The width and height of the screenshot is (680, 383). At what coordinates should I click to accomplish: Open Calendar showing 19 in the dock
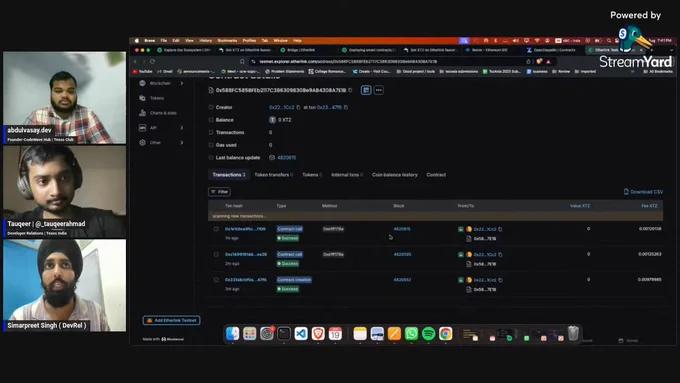335,334
